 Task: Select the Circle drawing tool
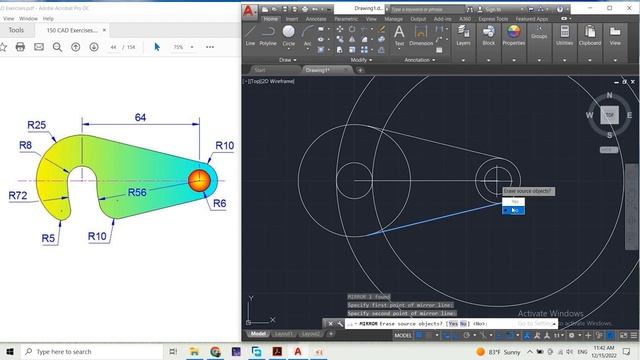pyautogui.click(x=289, y=35)
